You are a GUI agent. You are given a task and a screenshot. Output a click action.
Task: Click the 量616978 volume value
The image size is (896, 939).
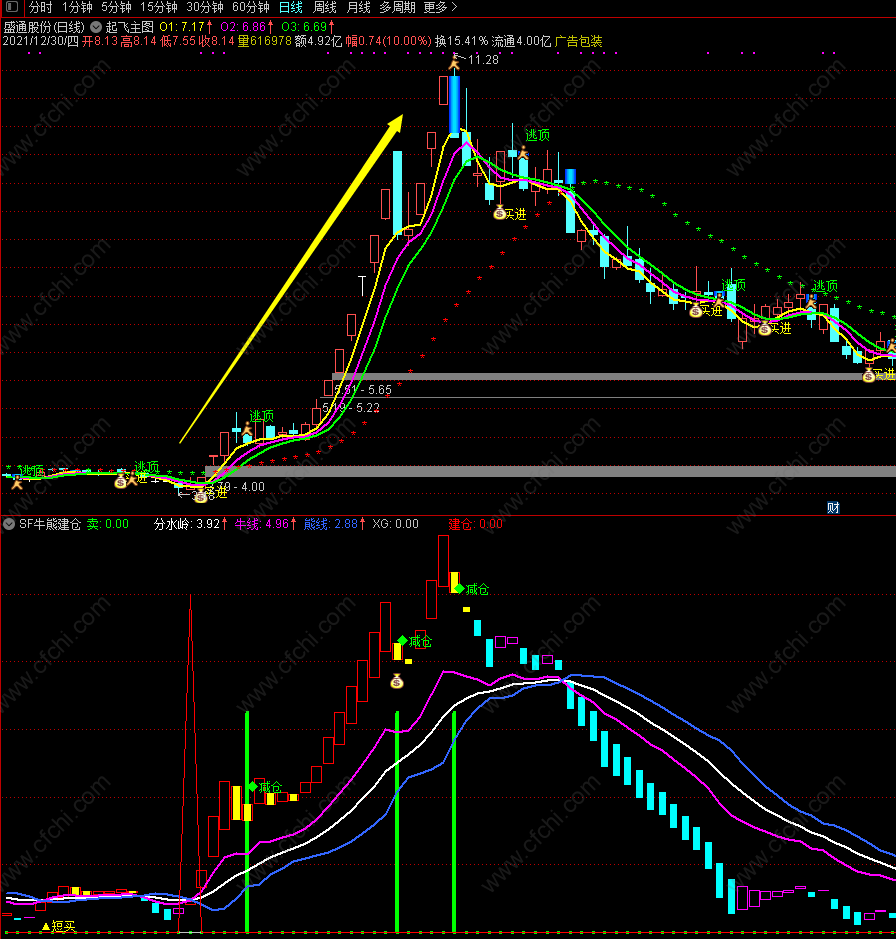(264, 41)
